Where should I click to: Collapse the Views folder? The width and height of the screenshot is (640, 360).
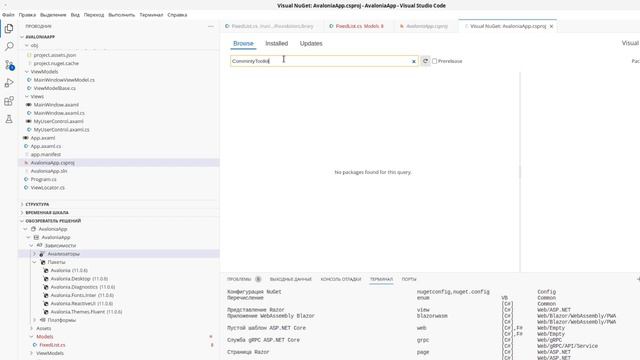[x=37, y=96]
